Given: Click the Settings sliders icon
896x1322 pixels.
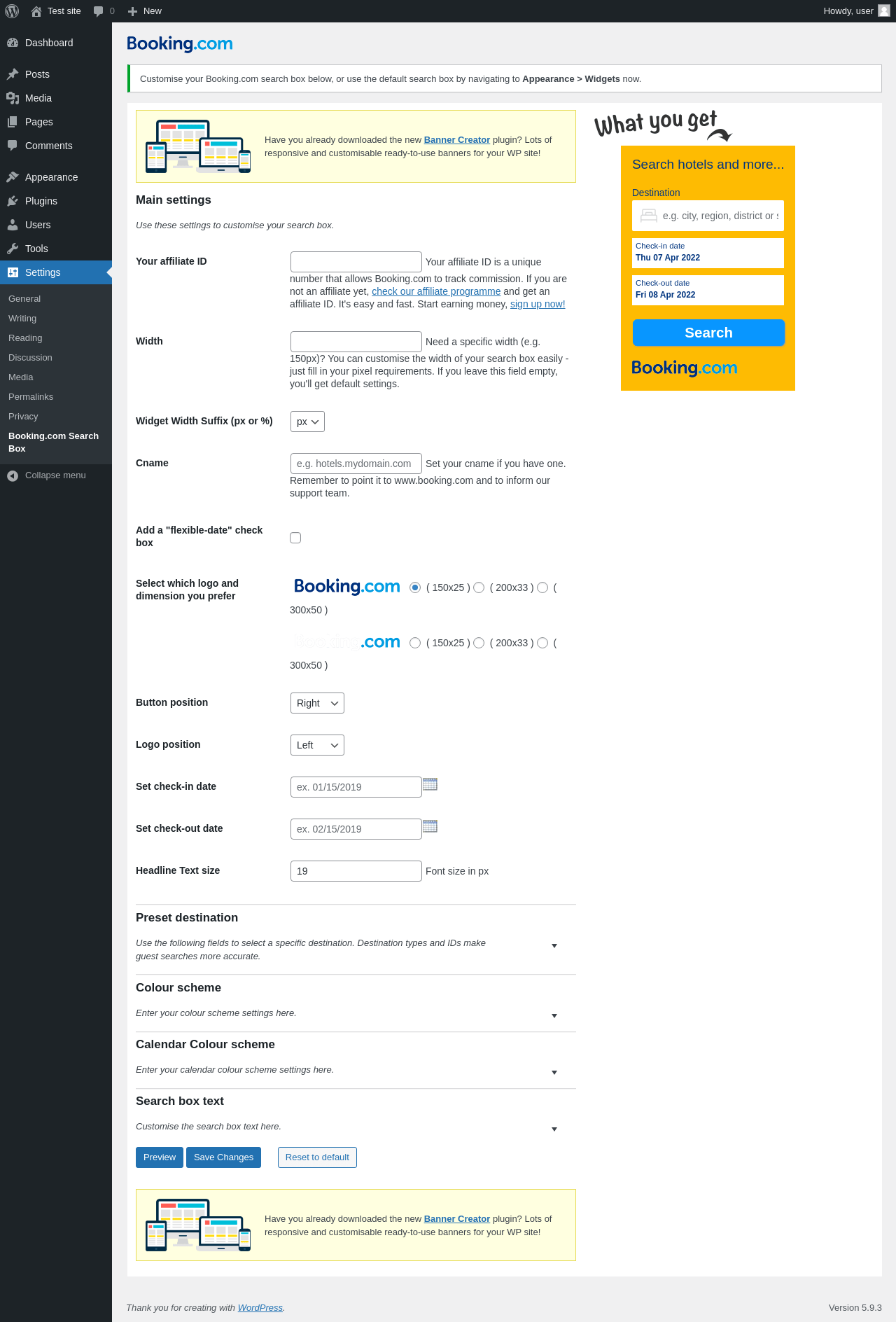Looking at the screenshot, I should point(13,272).
